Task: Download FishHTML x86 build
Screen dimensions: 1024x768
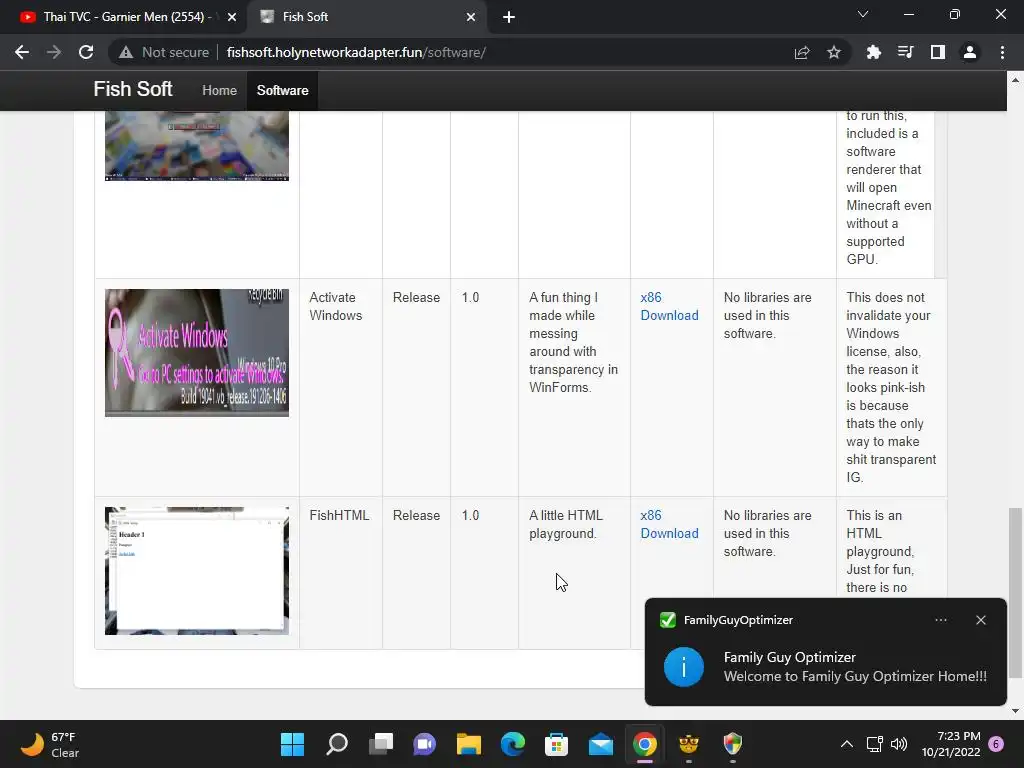Action: pos(669,524)
